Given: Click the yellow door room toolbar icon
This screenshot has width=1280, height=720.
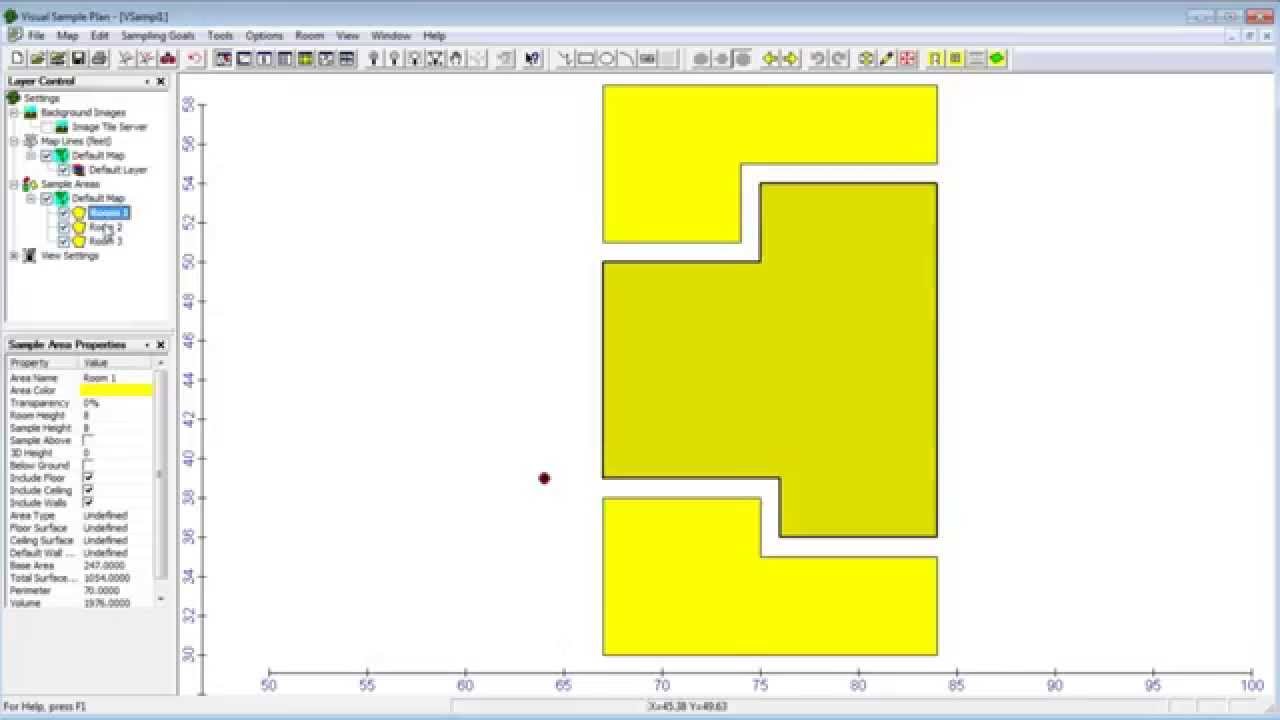Looking at the screenshot, I should tap(935, 59).
